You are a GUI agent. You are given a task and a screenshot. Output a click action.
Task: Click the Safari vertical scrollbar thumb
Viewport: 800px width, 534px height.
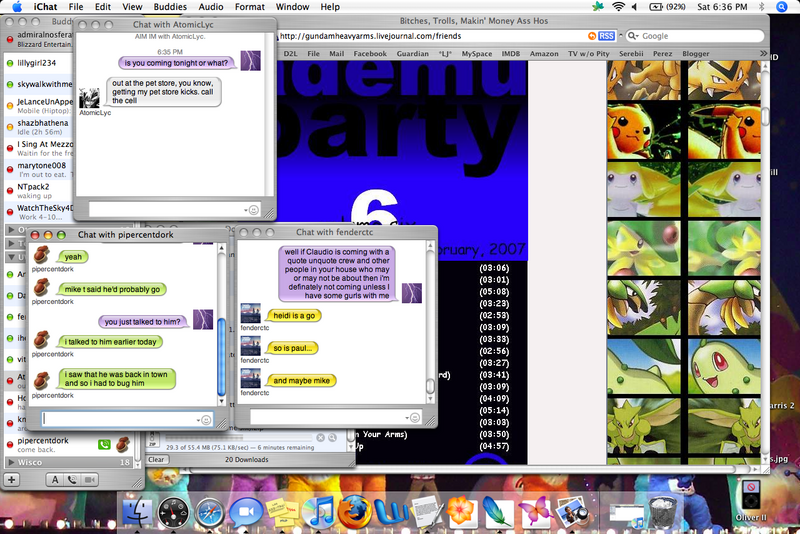point(765,116)
